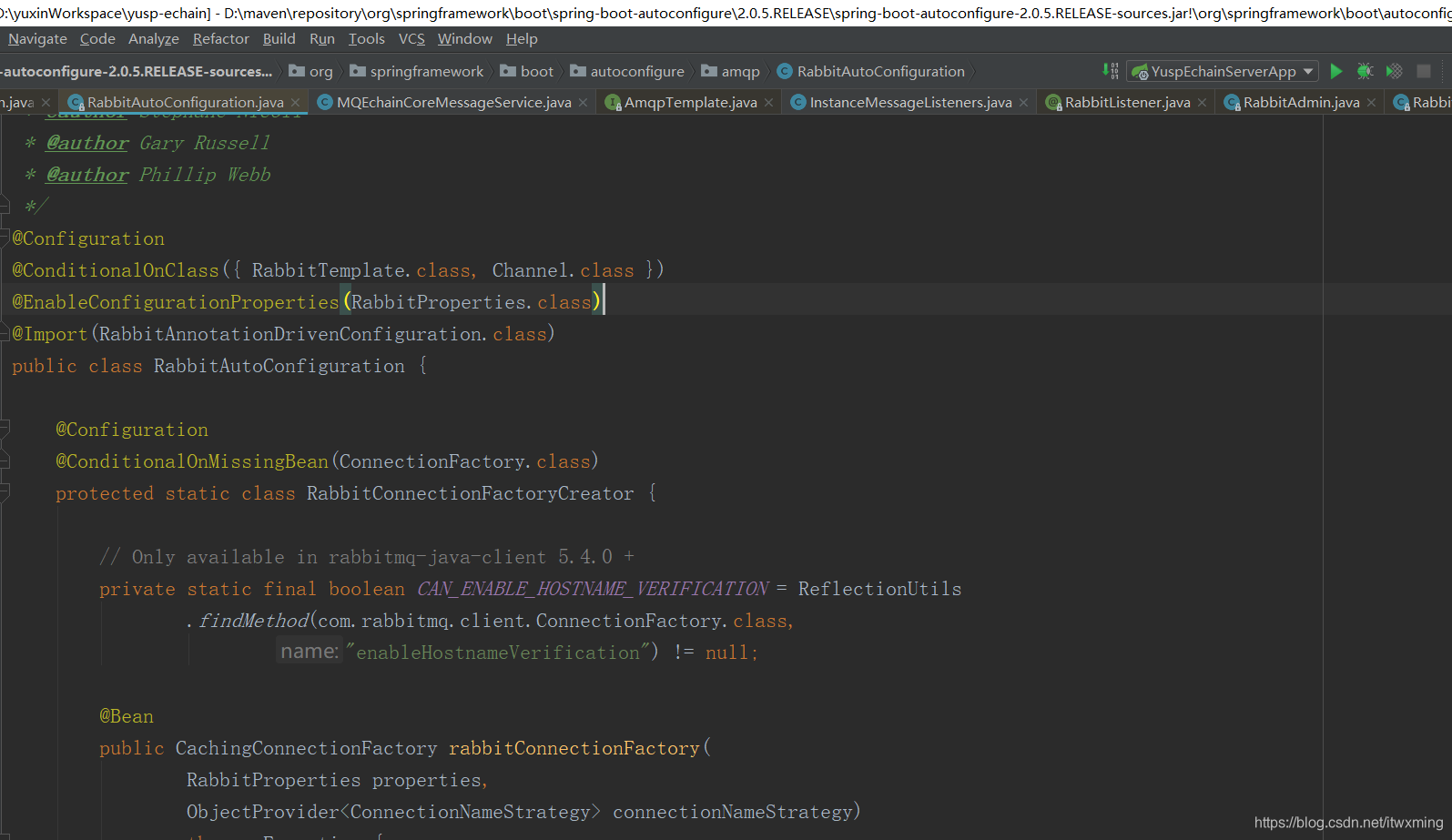Viewport: 1452px width, 840px height.
Task: Click the RabbitAutoConfiguration class breadcrumb
Action: pos(871,71)
